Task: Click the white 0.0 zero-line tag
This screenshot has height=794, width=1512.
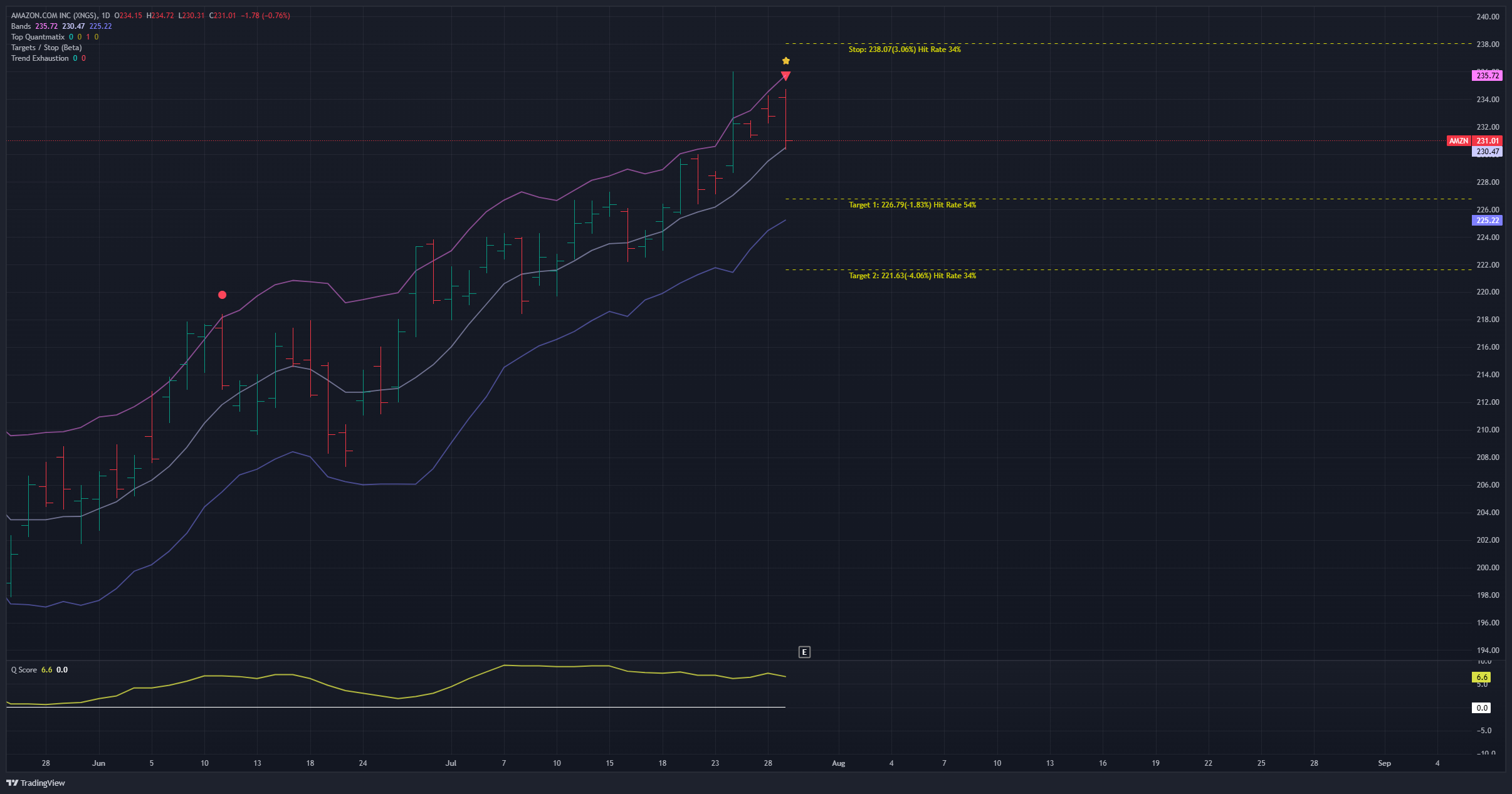Action: point(1481,708)
